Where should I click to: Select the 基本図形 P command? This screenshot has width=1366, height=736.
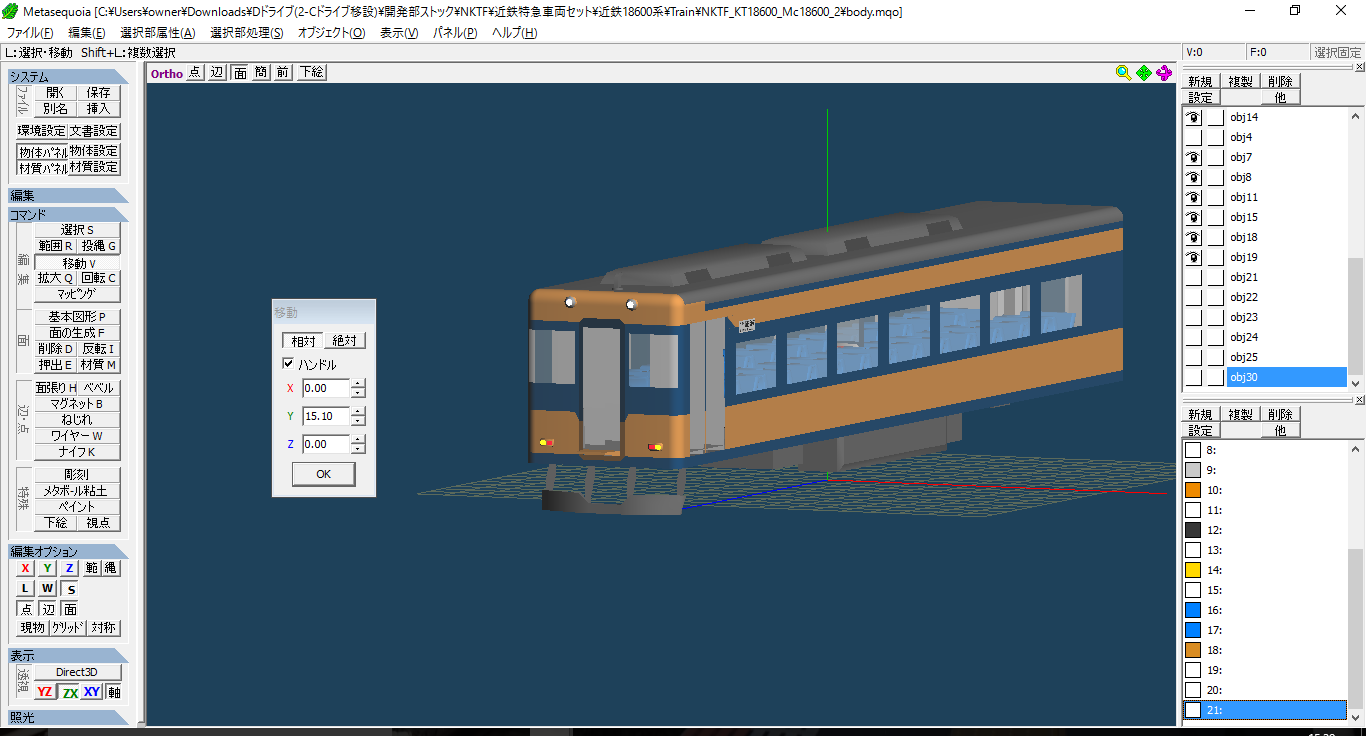[78, 317]
